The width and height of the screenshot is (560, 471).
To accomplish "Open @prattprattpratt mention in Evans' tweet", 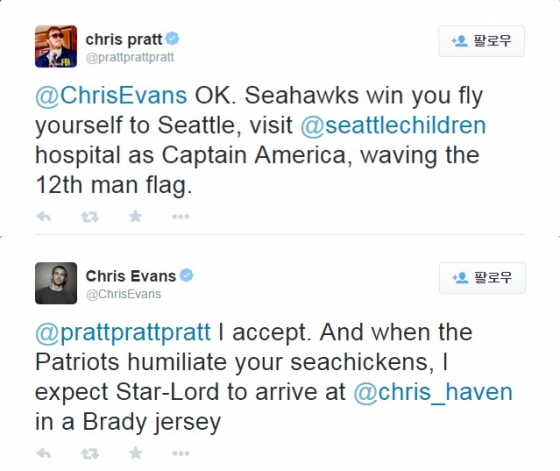I will click(x=123, y=333).
